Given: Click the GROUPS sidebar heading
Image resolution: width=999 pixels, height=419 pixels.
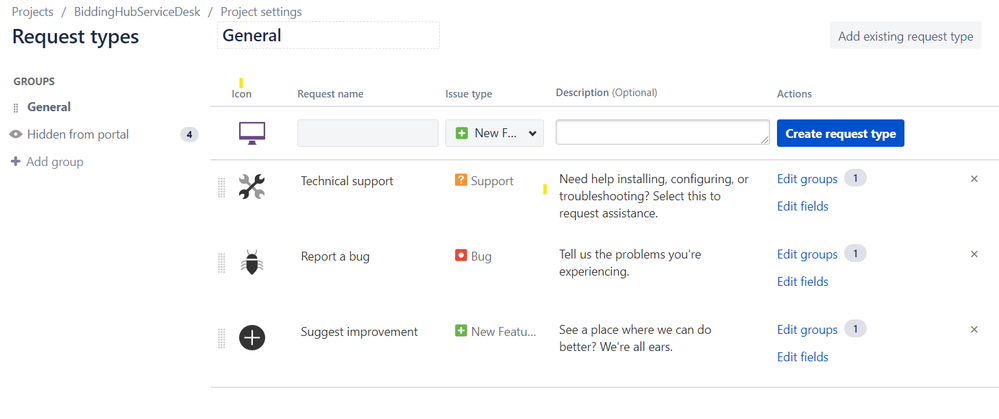Looking at the screenshot, I should coord(34,82).
